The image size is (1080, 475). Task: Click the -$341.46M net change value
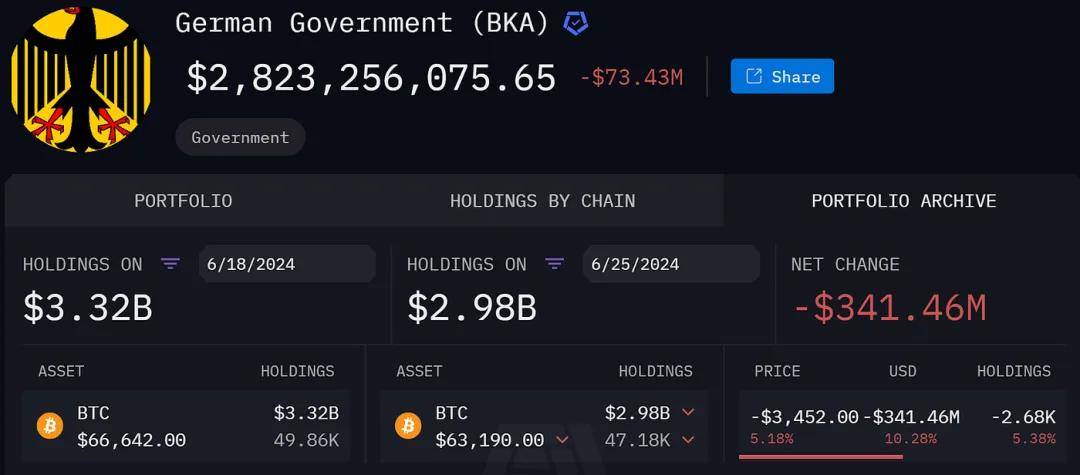pyautogui.click(x=890, y=308)
